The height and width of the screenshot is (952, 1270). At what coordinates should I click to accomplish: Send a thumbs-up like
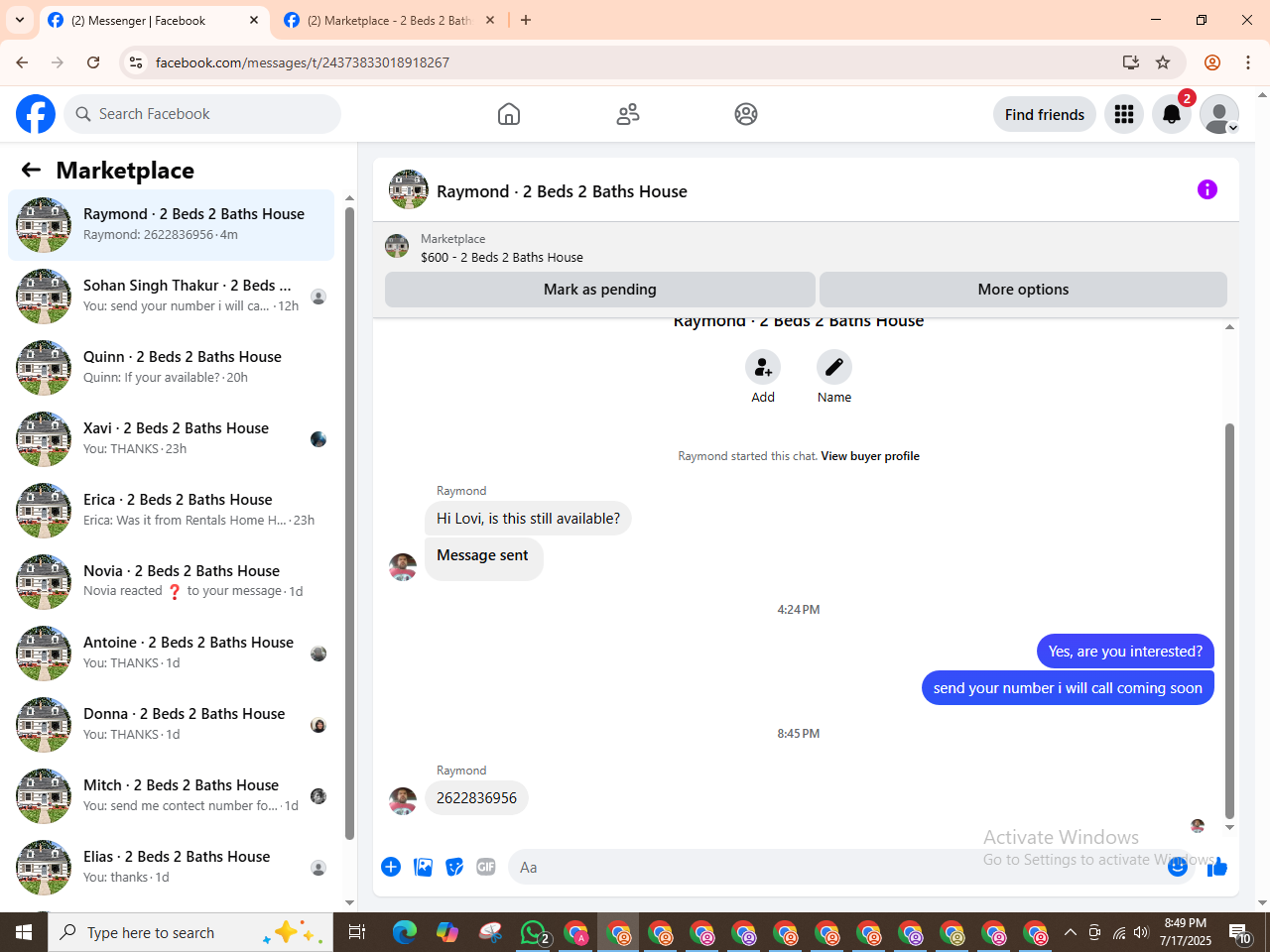click(1217, 867)
